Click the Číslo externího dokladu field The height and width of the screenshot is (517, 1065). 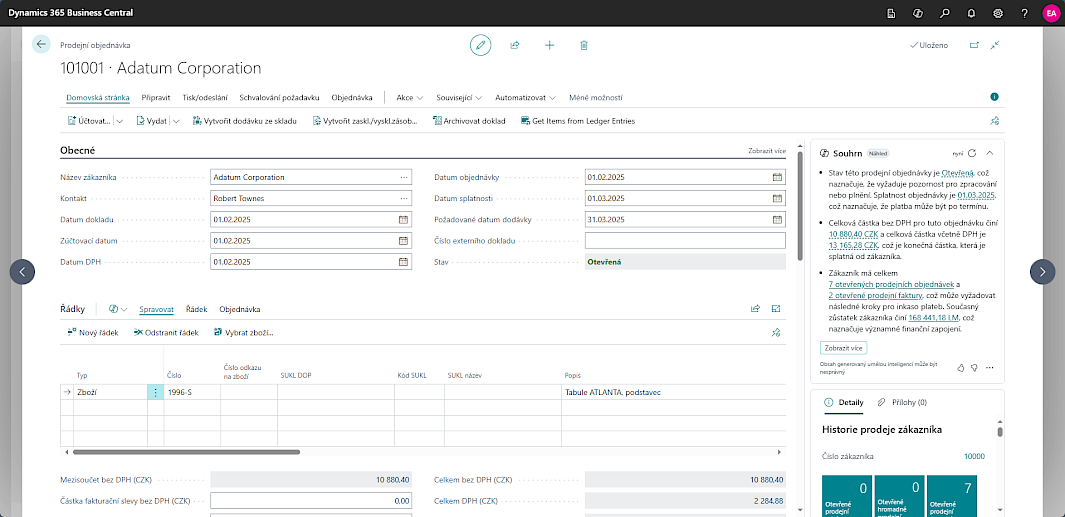684,240
